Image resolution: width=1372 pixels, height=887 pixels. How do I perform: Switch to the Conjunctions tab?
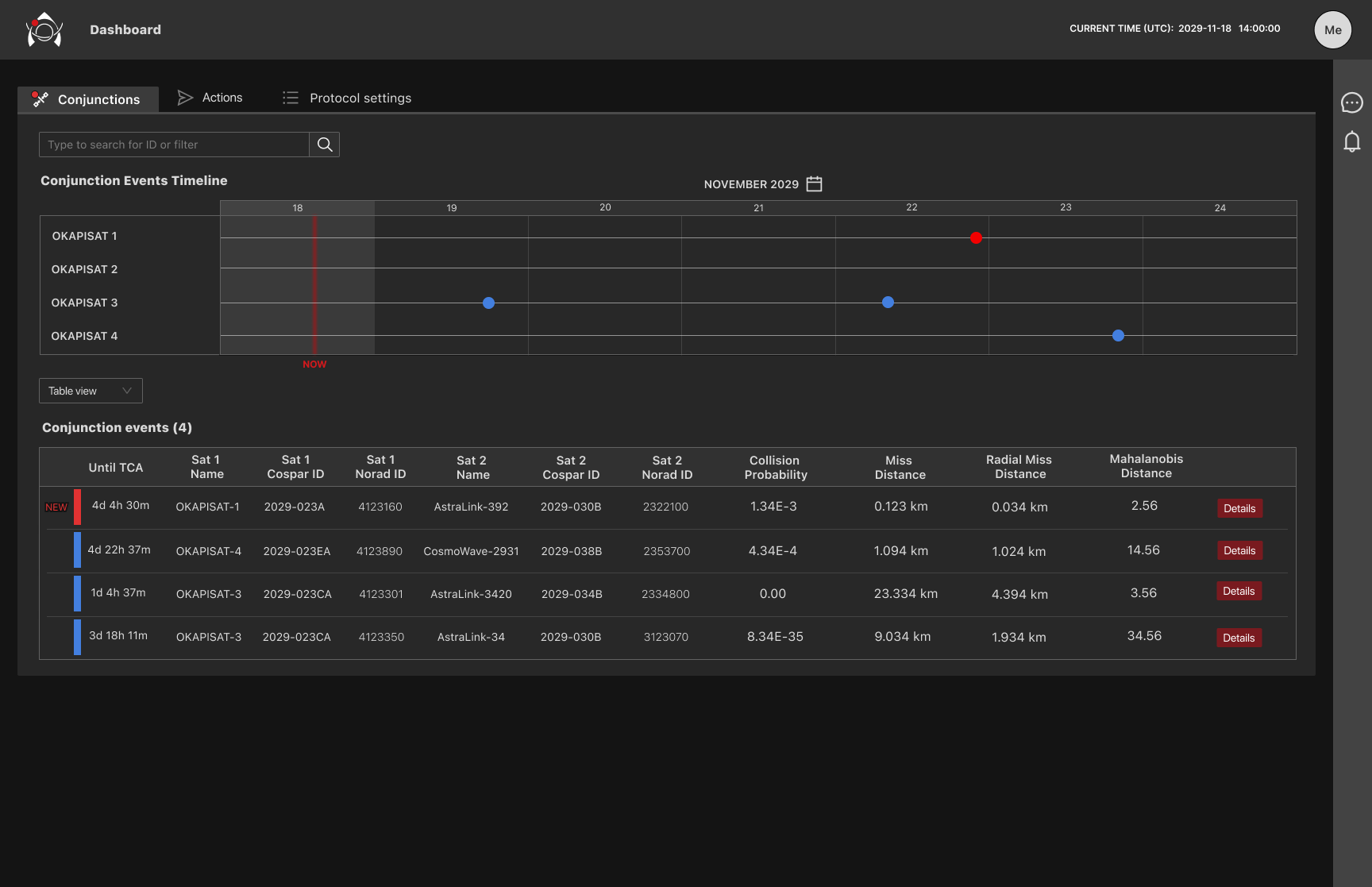[x=88, y=99]
